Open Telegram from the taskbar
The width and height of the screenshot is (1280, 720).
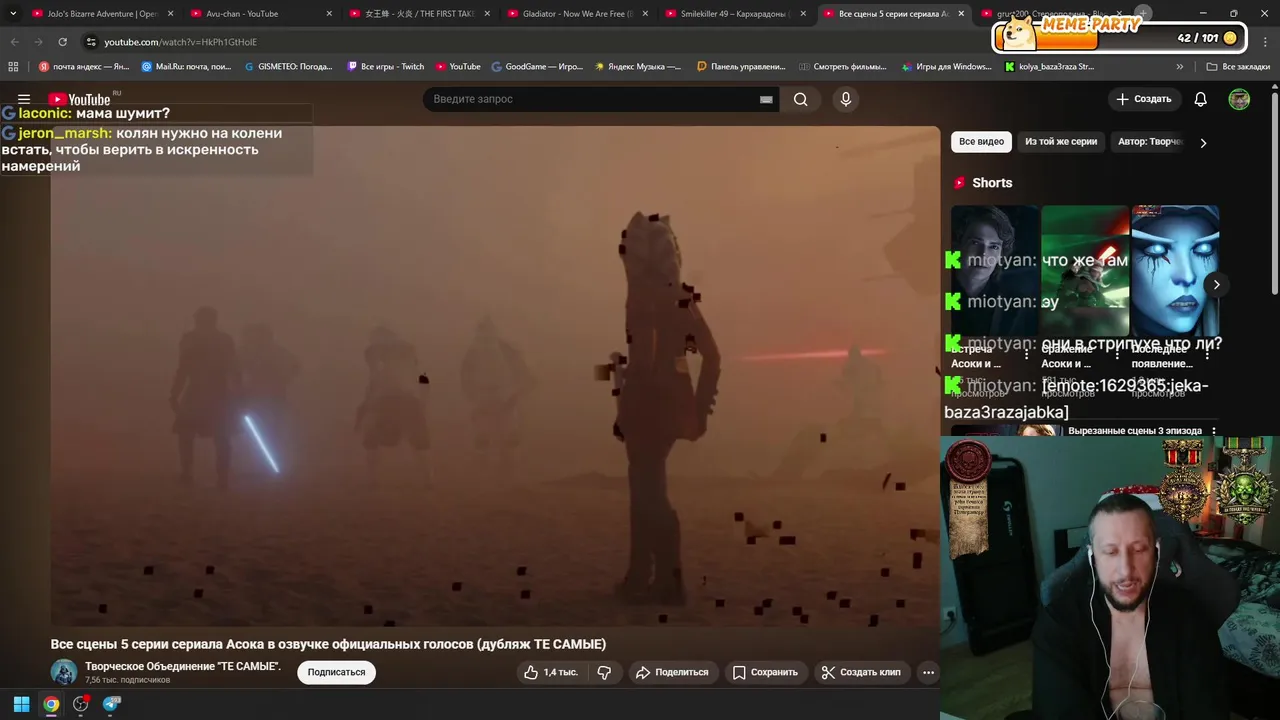click(x=111, y=704)
